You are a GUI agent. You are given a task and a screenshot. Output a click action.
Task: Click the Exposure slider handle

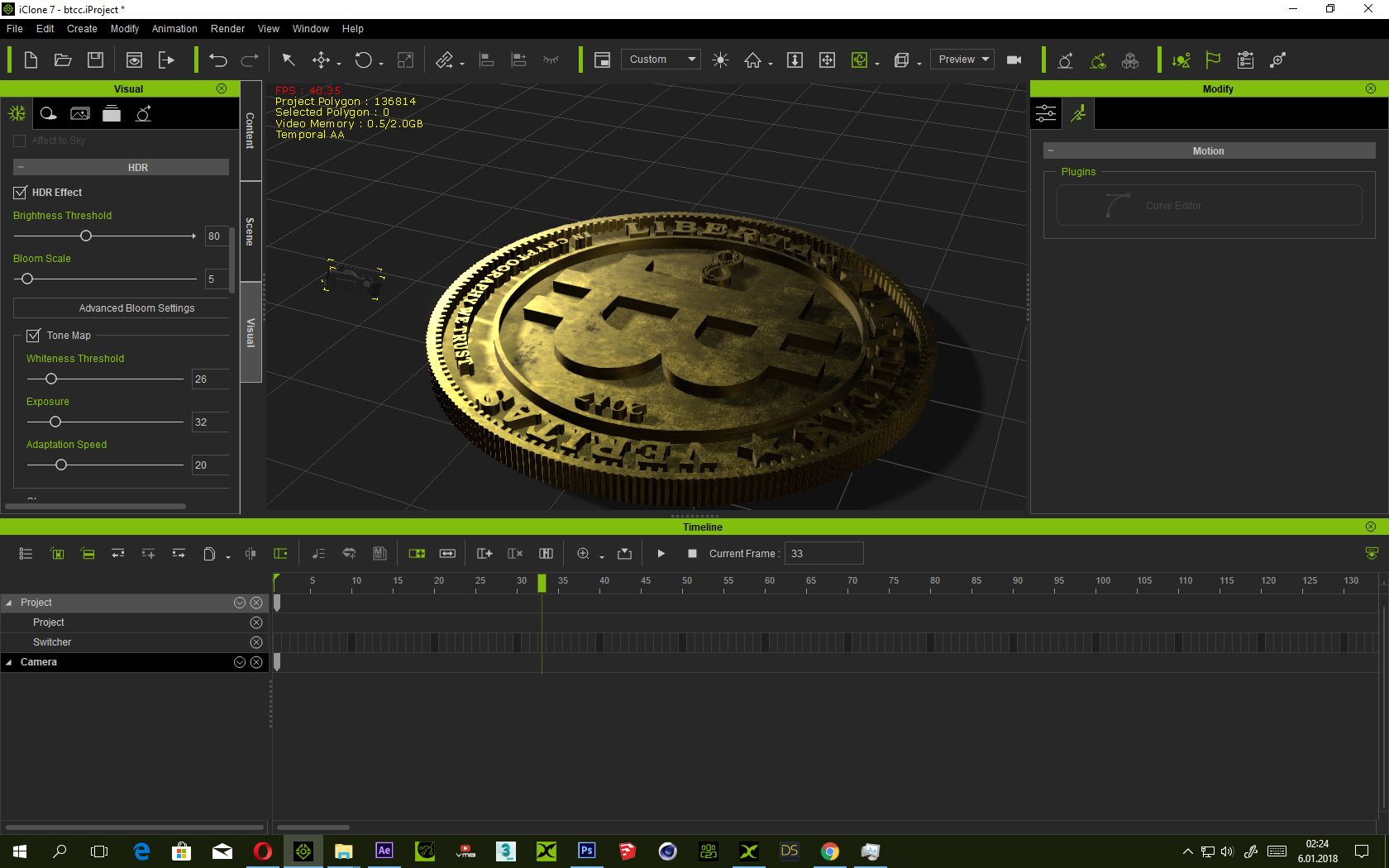(x=55, y=422)
